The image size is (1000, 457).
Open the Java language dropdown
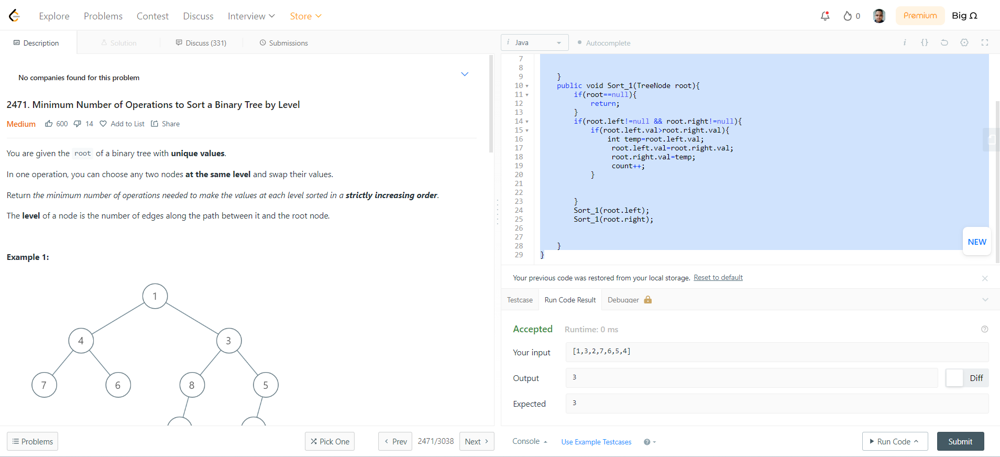click(534, 43)
